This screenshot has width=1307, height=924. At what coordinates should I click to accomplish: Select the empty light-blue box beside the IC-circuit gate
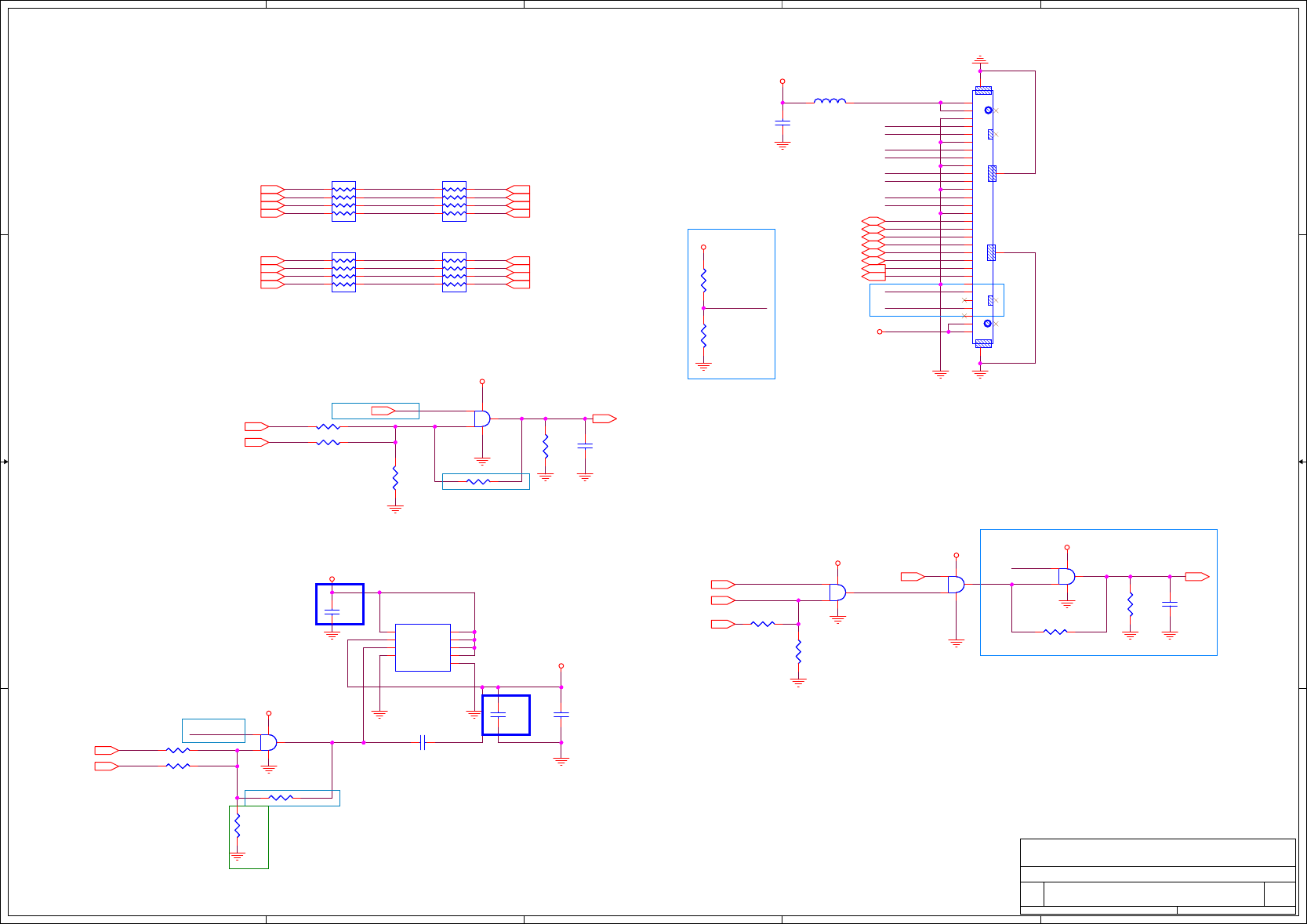(x=213, y=730)
